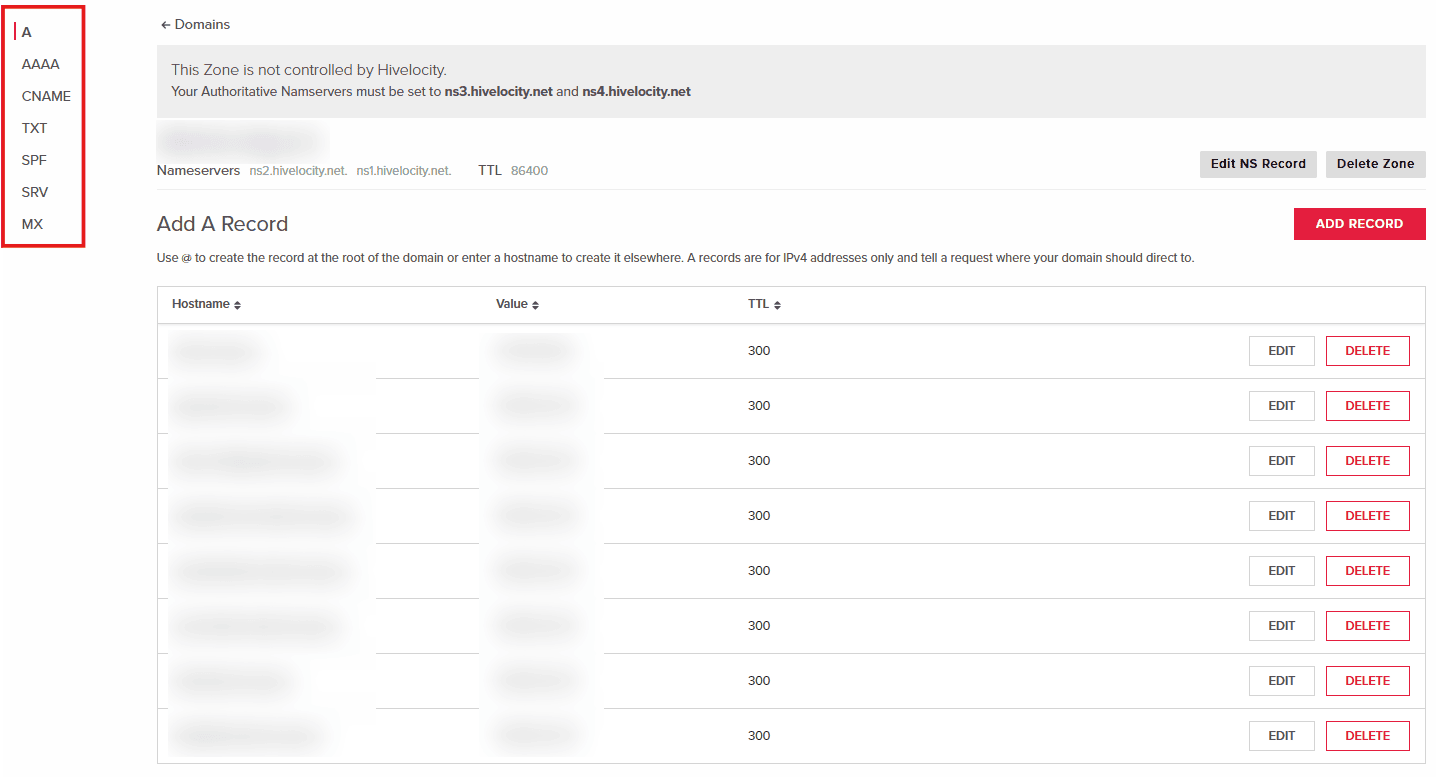Edit the last record in the table

pyautogui.click(x=1281, y=735)
